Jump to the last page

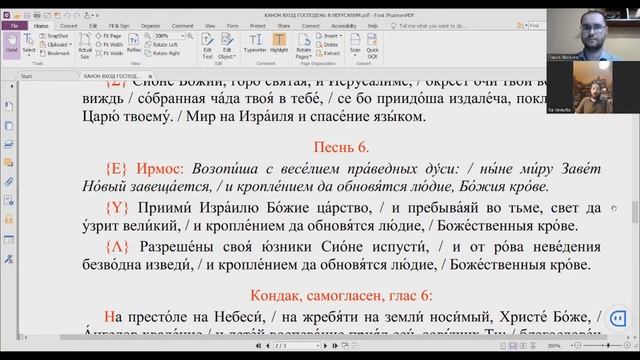[335, 346]
